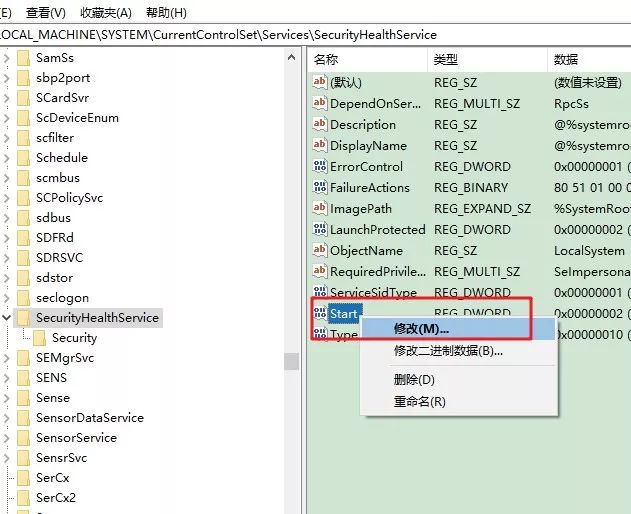Click the tree pane vertical scrollbar thumb
This screenshot has width=631, height=514.
(291, 361)
